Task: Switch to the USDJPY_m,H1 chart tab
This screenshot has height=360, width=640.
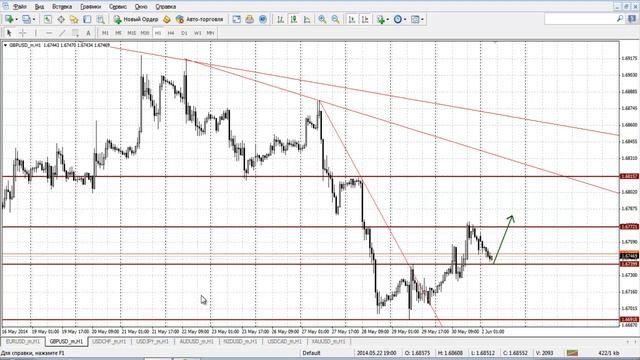Action: tap(152, 342)
